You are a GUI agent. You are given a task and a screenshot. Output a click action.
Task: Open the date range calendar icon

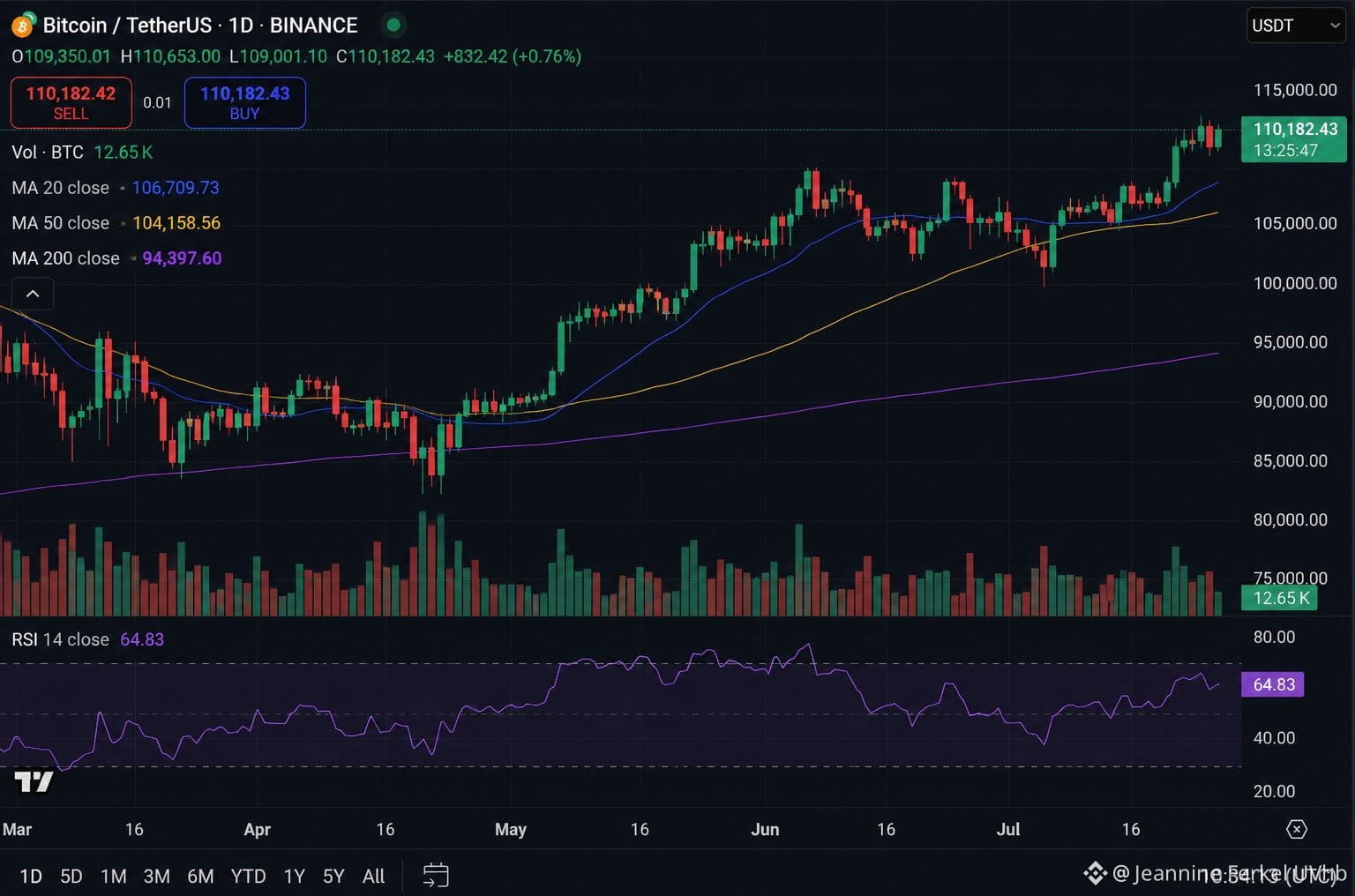(x=436, y=875)
